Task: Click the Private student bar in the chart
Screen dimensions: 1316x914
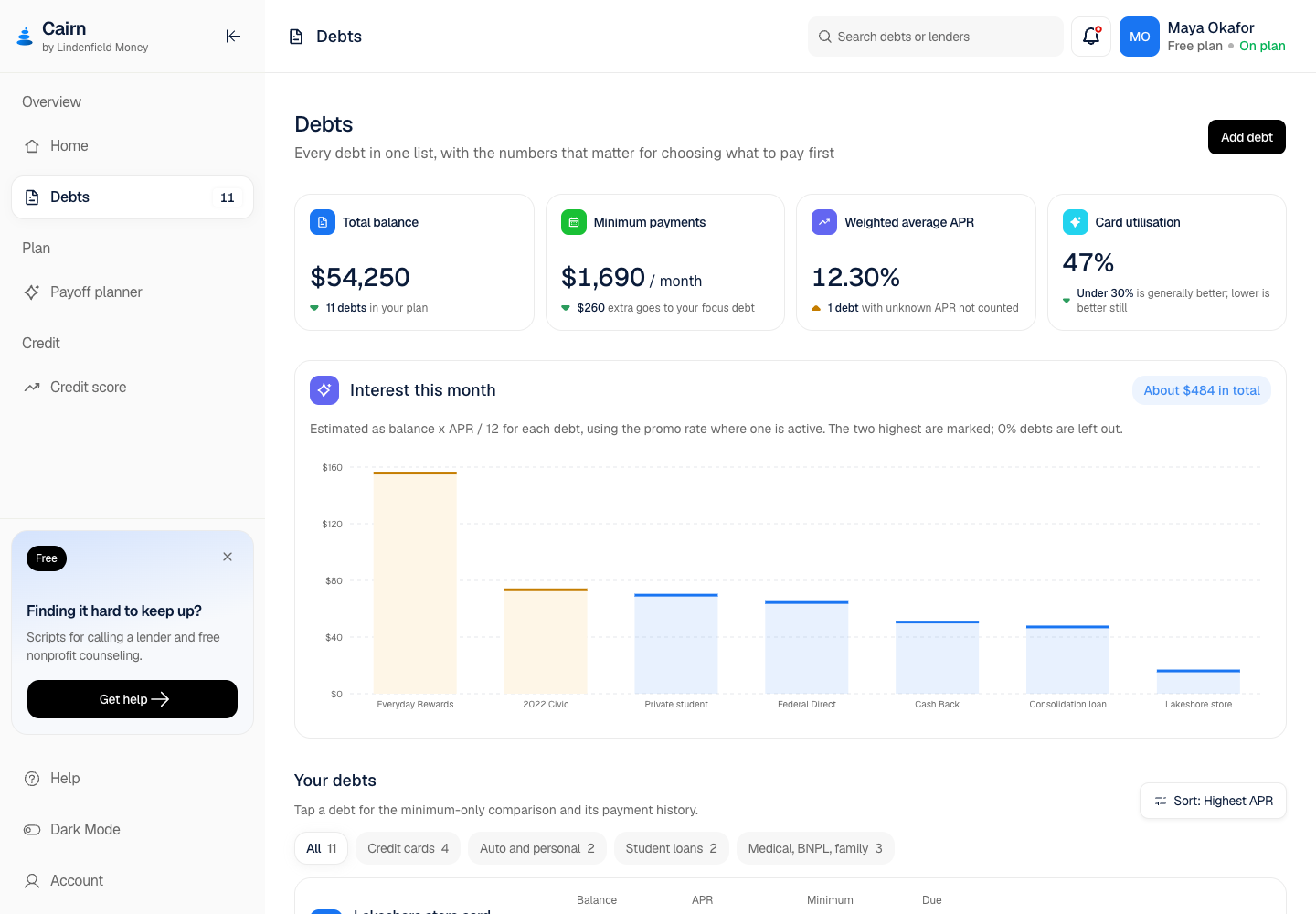Action: tap(676, 643)
